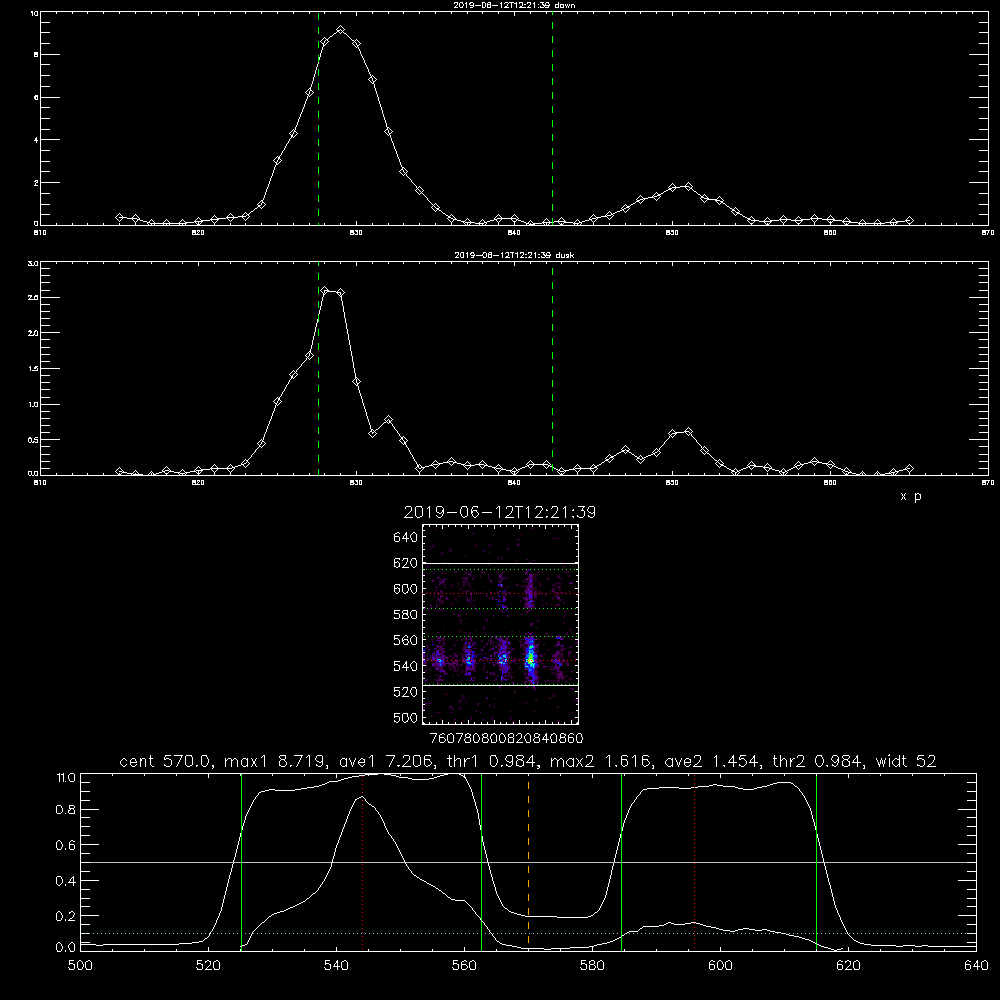
Task: Click bottom plot y-axis label 0.8
Action: click(66, 810)
